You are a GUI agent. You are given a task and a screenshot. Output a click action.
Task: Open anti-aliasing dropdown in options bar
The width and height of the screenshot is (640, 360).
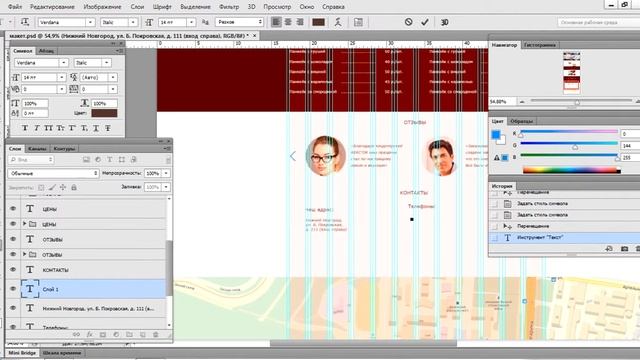(240, 22)
